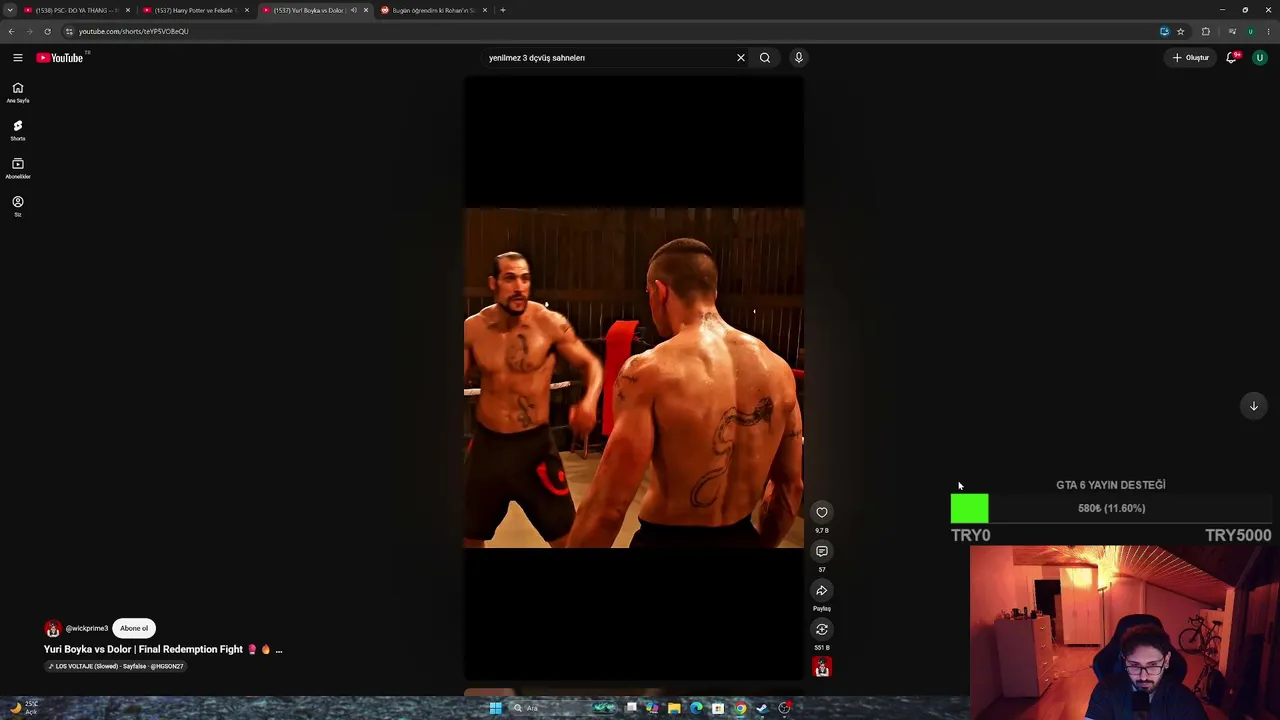Close the Bugün öğrendim ki tab
The width and height of the screenshot is (1280, 720).
coord(485,10)
